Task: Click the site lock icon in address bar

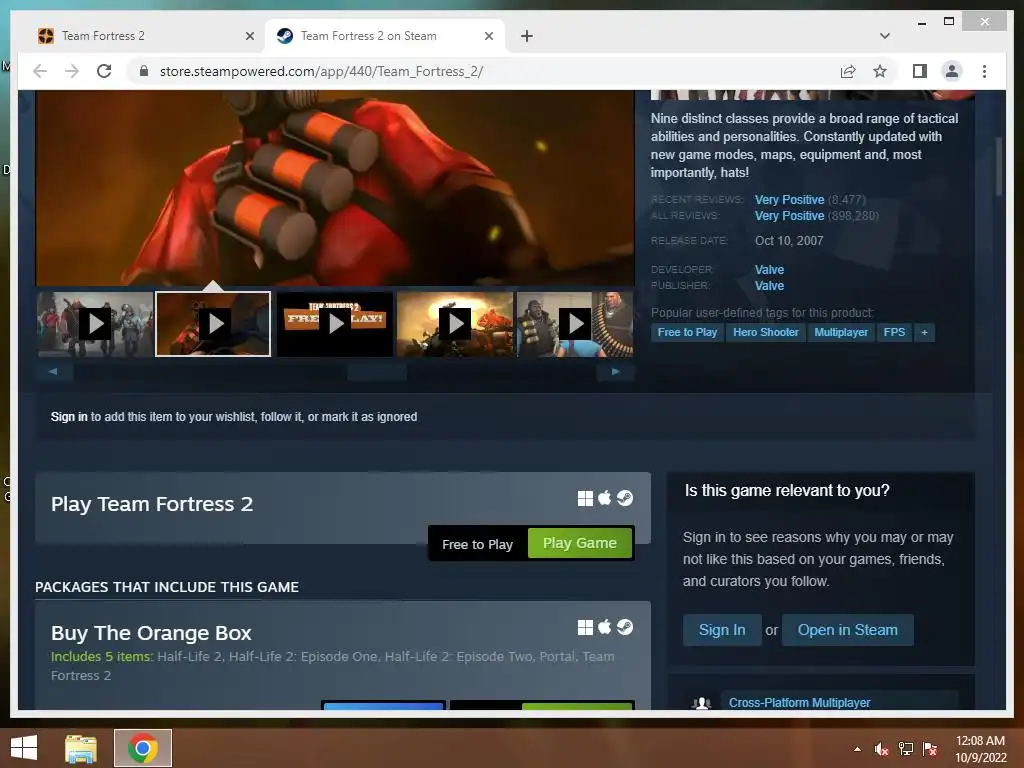Action: [144, 71]
